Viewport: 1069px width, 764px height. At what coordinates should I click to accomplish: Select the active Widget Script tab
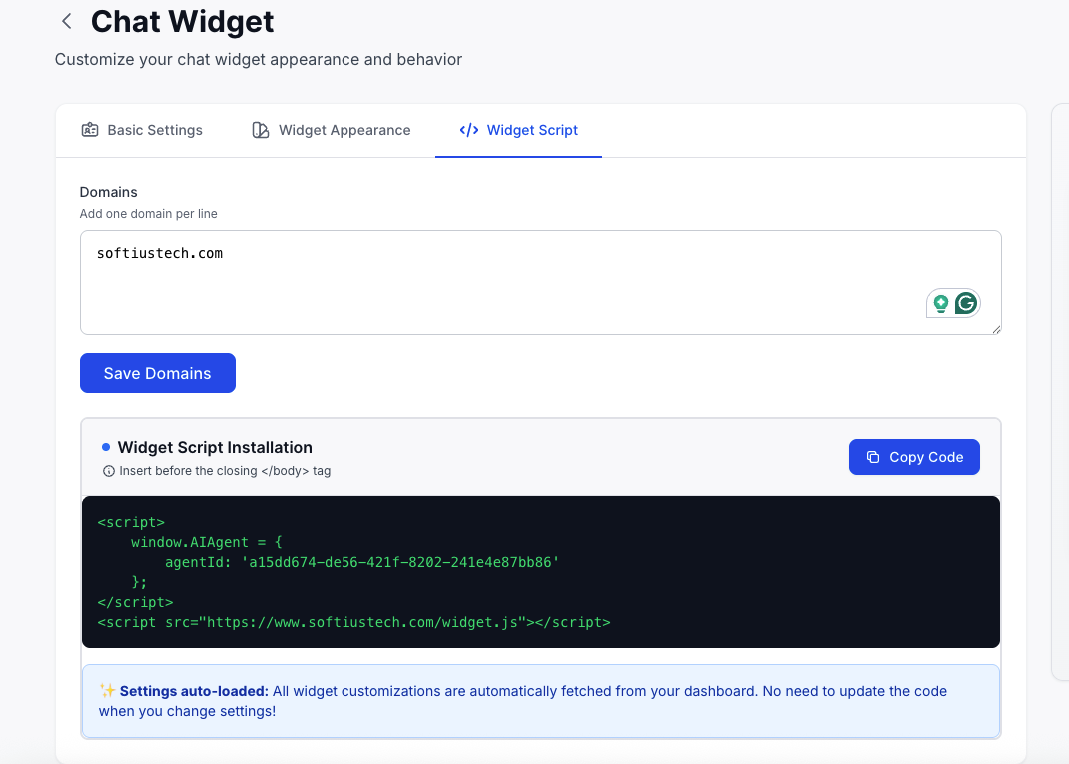(518, 130)
